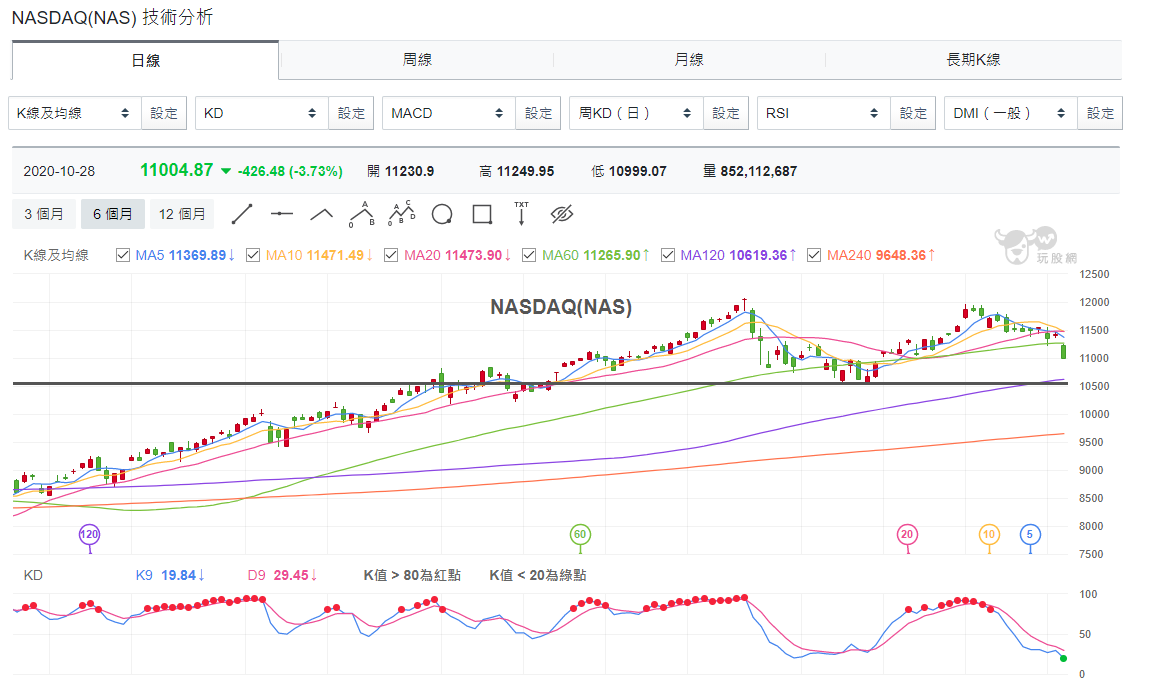Viewport: 1153px width, 681px height.
Task: Click the purple 120 MA marker
Action: [89, 535]
